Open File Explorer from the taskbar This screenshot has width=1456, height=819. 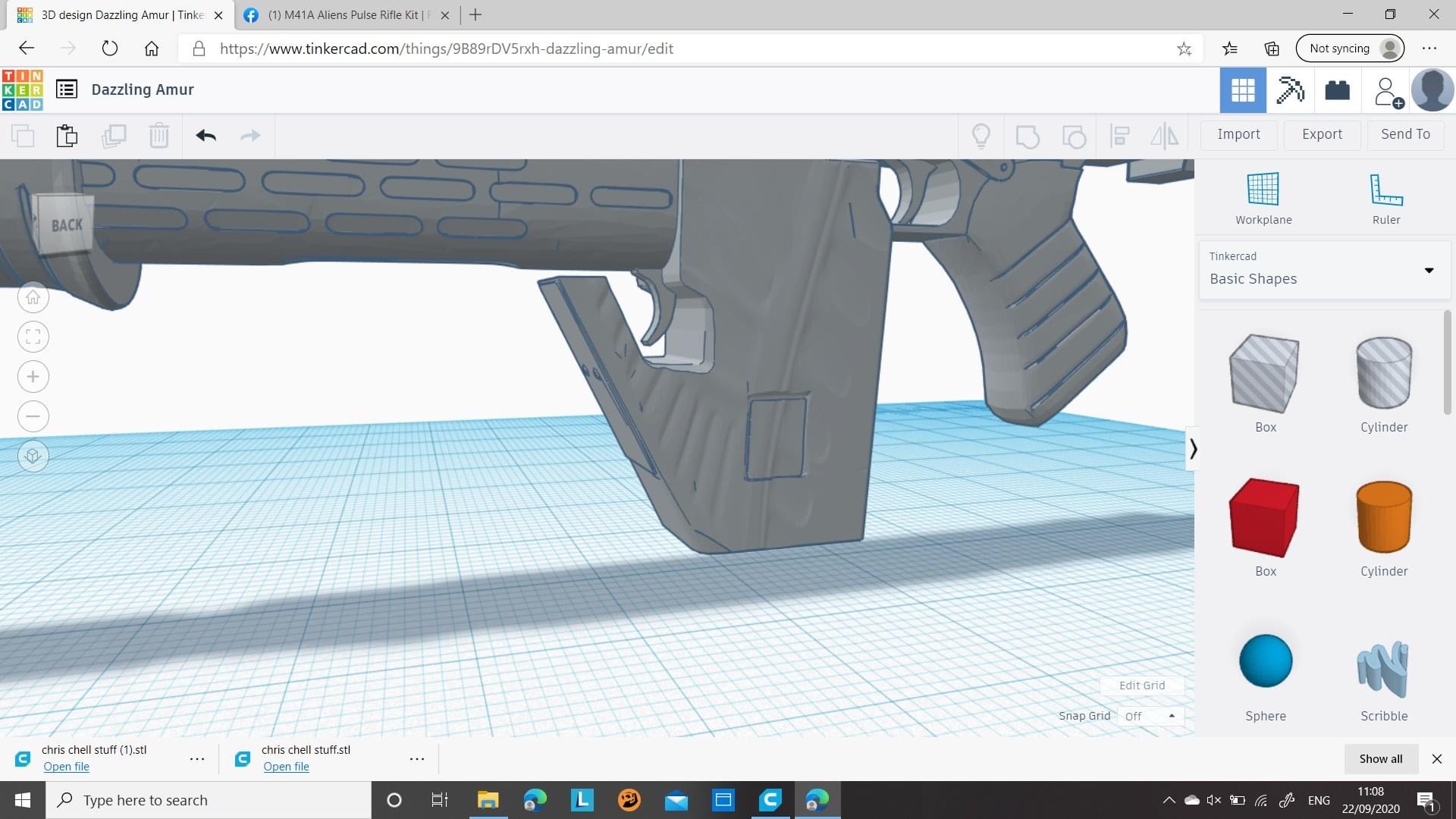pos(488,800)
